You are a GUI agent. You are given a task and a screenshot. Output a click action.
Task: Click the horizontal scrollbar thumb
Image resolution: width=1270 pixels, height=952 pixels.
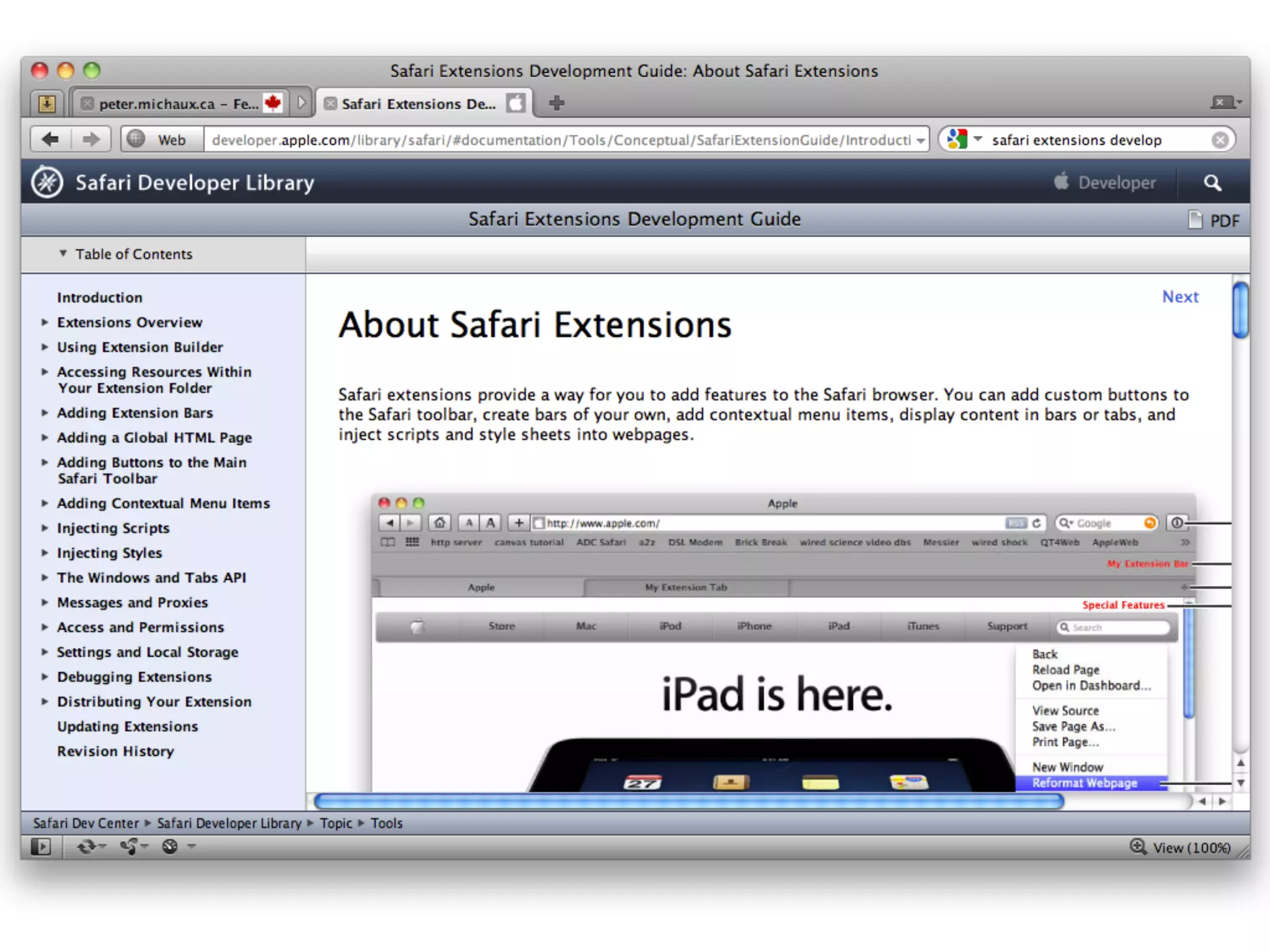(688, 801)
